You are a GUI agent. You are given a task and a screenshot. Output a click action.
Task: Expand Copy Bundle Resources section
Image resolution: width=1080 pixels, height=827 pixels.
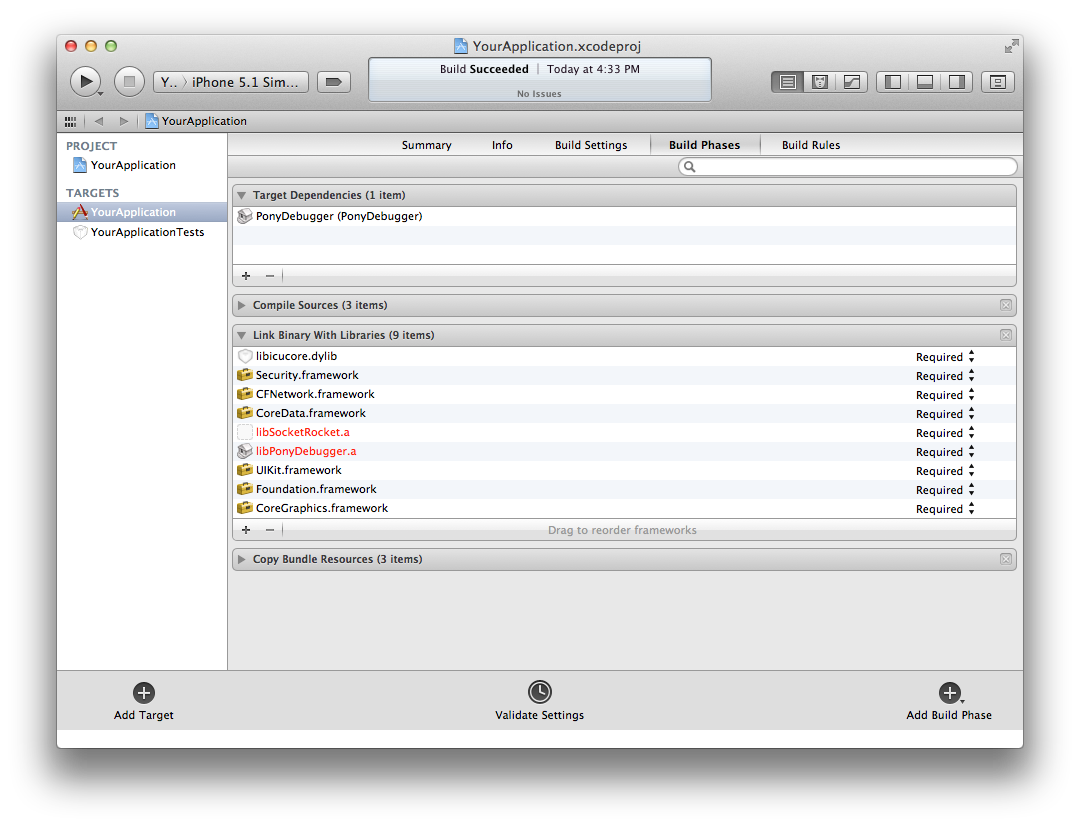pos(242,559)
